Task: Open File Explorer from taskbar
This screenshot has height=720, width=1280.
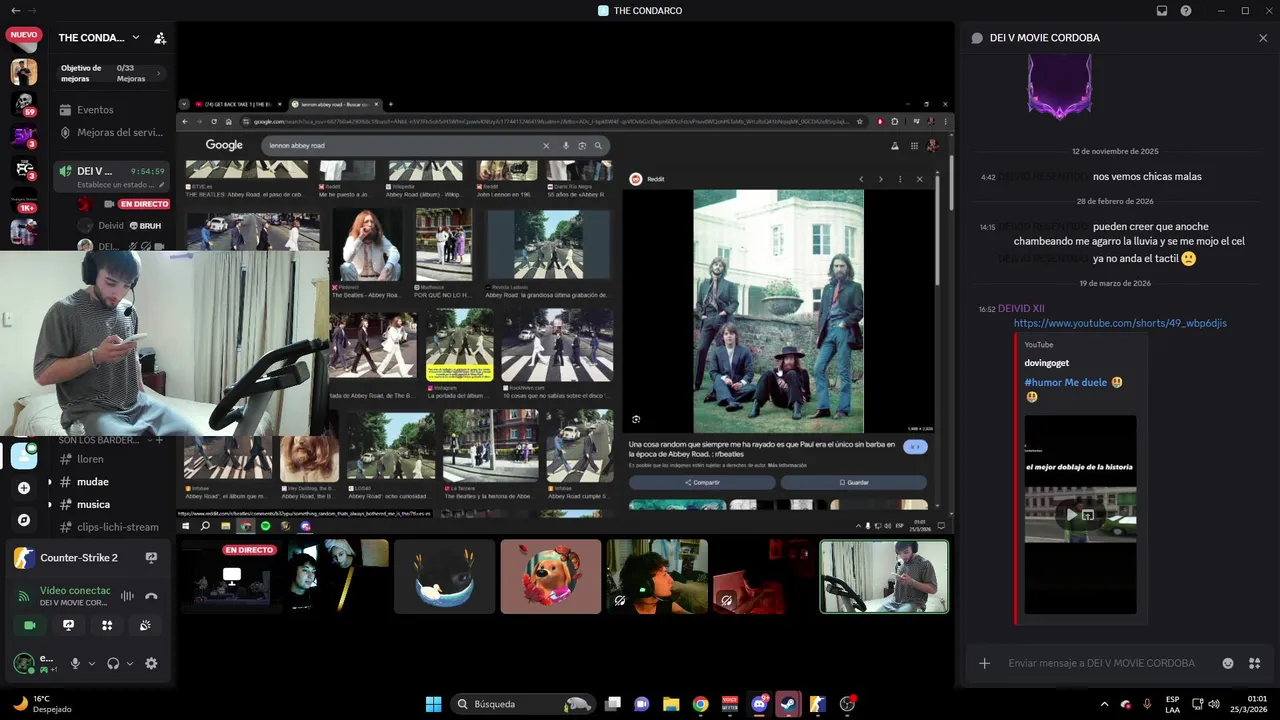Action: [671, 704]
